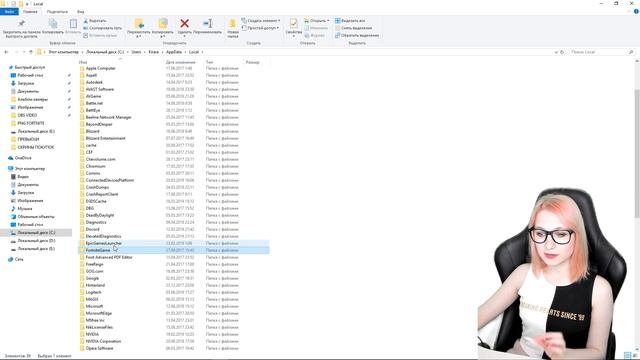Select the Apple Computer folder

pos(100,68)
